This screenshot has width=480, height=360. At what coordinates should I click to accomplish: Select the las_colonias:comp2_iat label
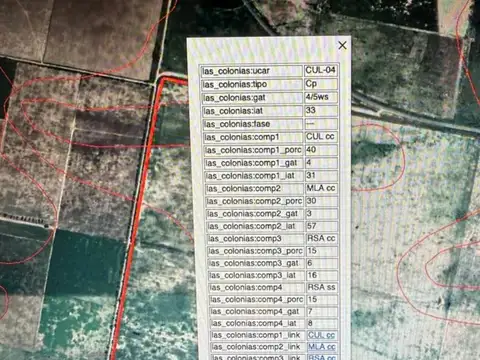tap(252, 226)
